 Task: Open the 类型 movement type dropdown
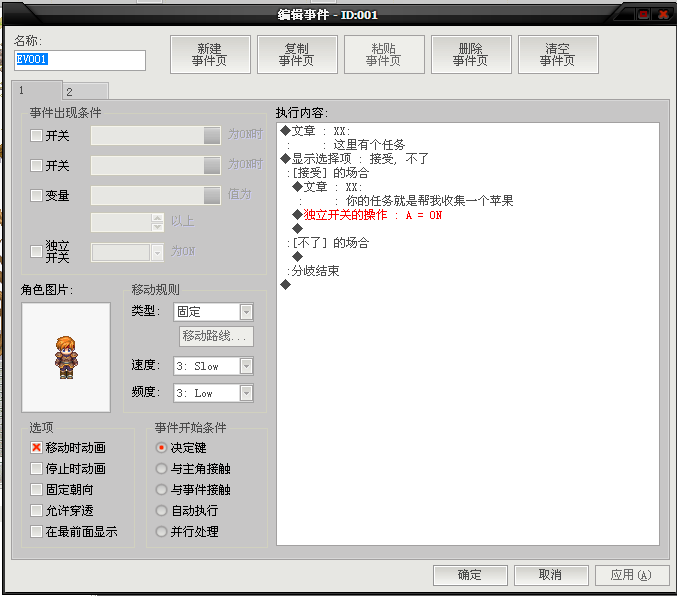coord(246,312)
